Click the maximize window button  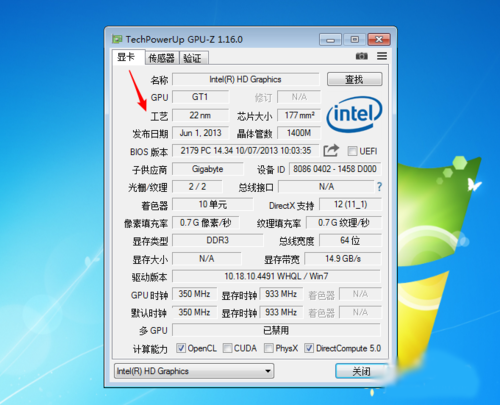click(354, 40)
